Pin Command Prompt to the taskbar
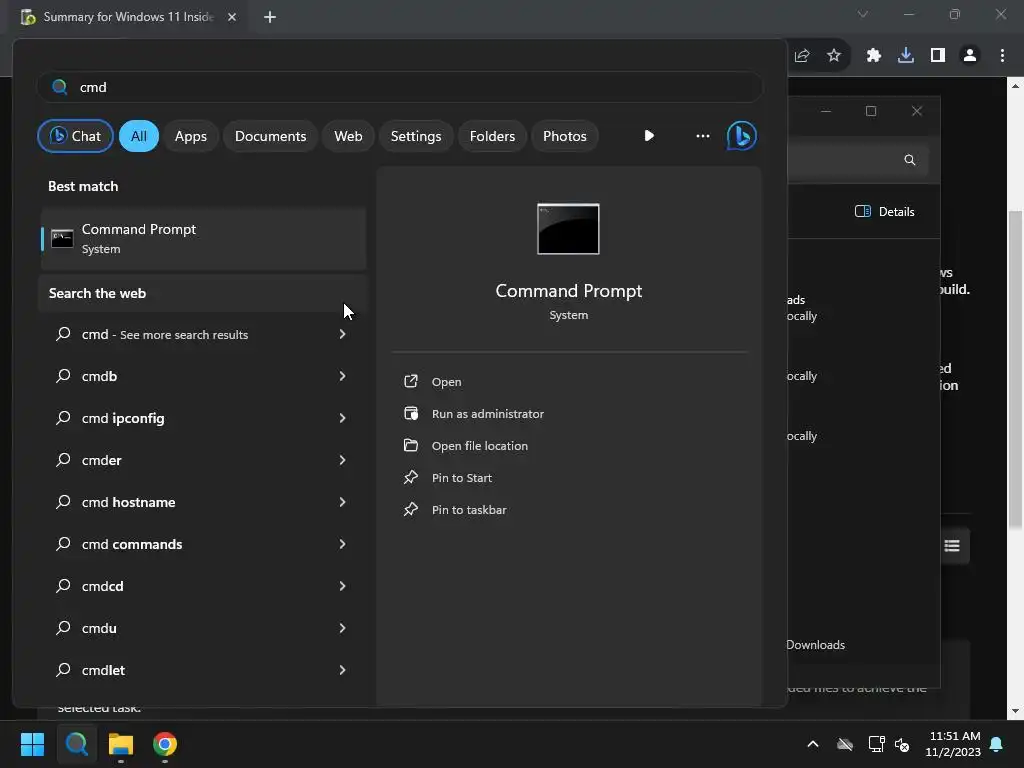1024x768 pixels. click(469, 509)
